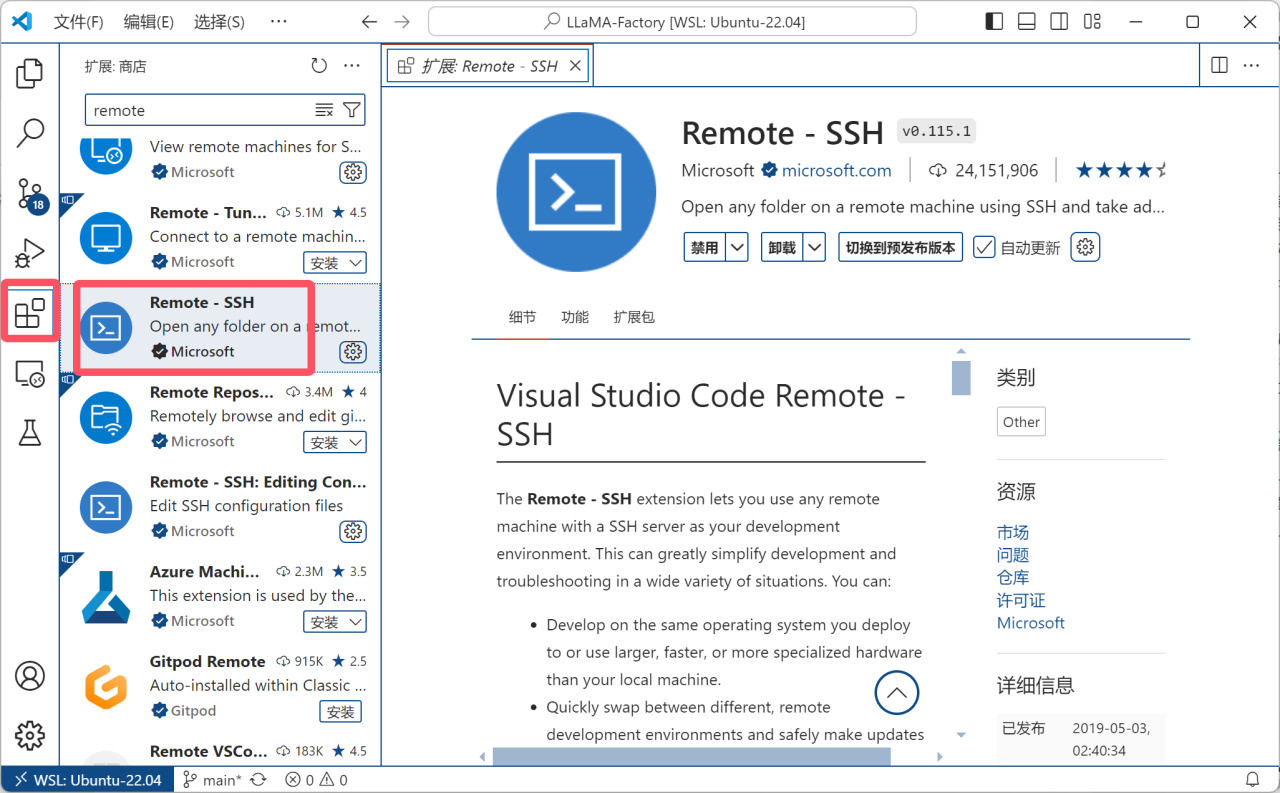Expand the 卸载 dropdown arrow
Viewport: 1280px width, 793px height.
click(814, 247)
